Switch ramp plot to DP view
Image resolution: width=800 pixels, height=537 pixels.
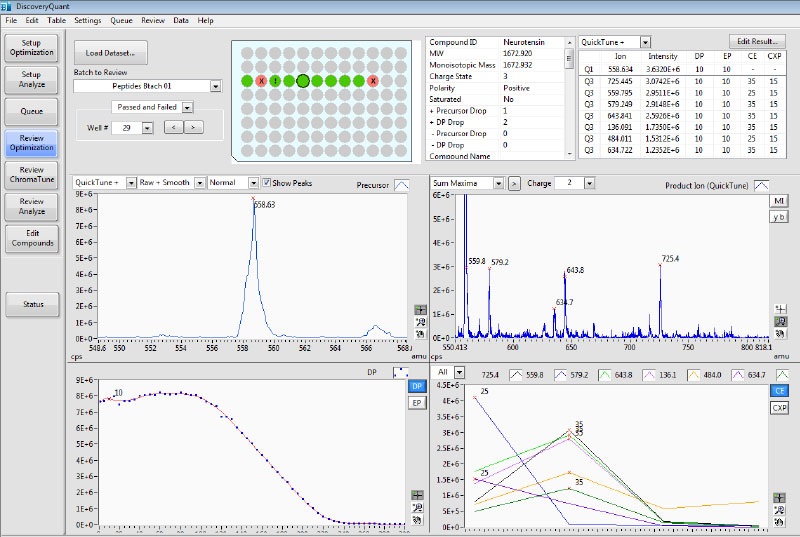418,386
